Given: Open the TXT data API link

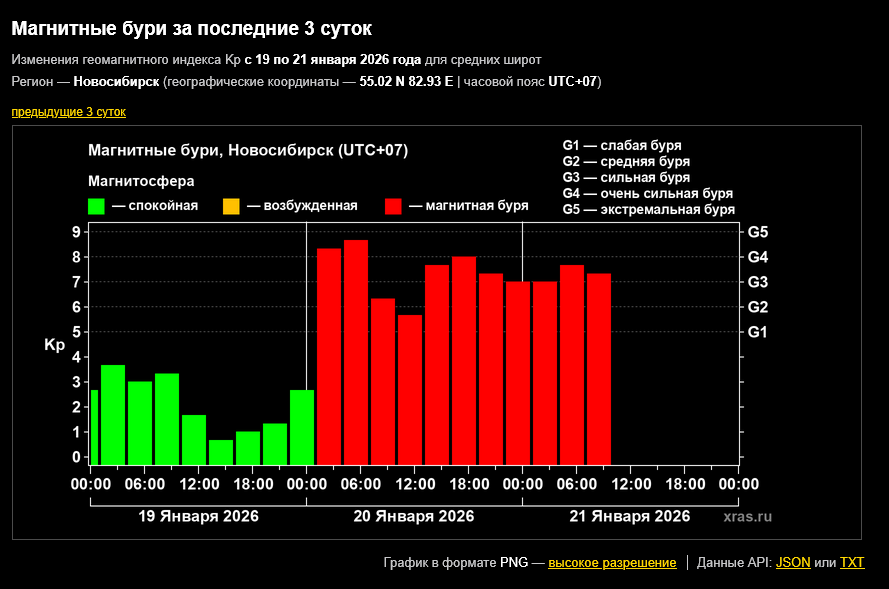Looking at the screenshot, I should point(852,563).
